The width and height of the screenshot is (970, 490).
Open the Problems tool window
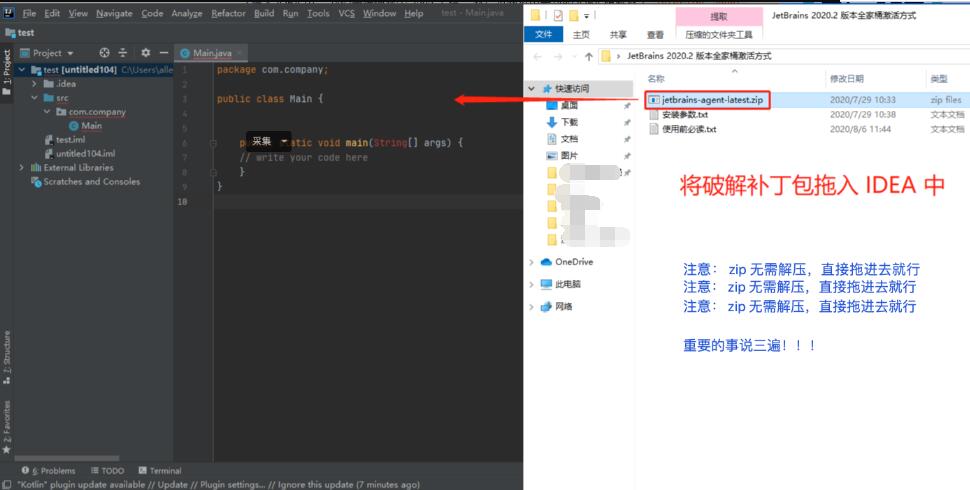pos(49,471)
